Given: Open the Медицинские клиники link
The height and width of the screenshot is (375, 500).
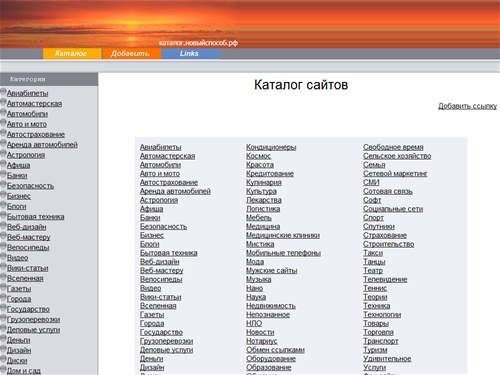Looking at the screenshot, I should coord(283,235).
